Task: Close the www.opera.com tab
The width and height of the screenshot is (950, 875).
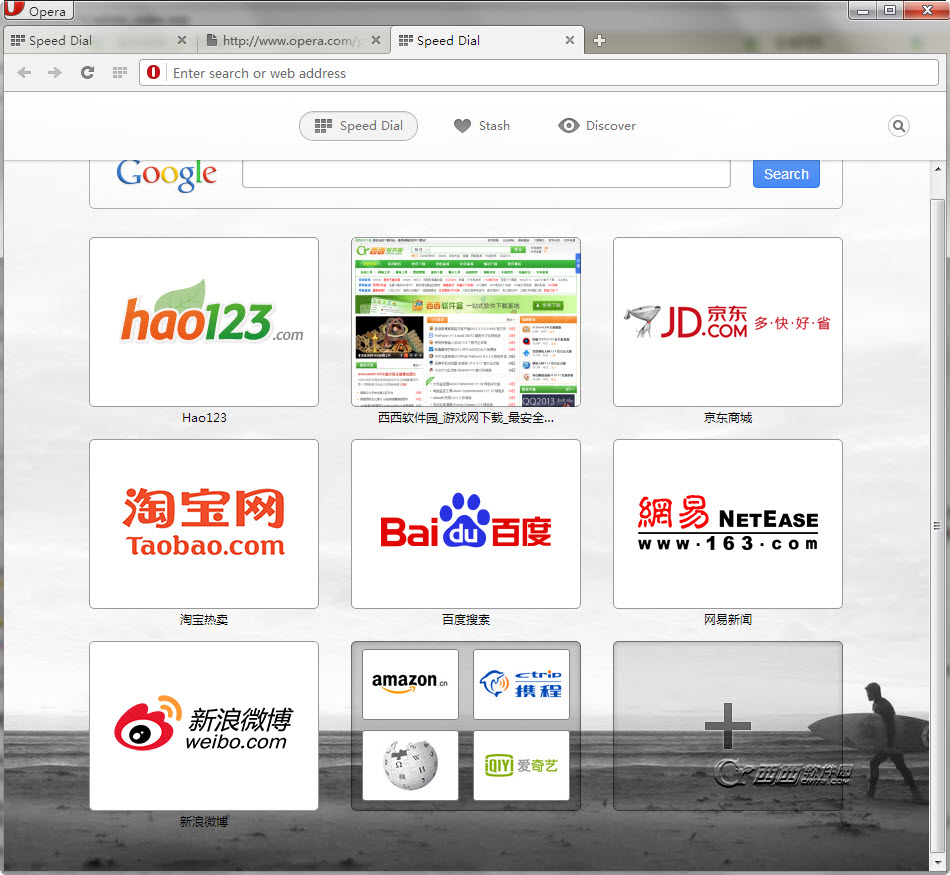Action: 376,40
